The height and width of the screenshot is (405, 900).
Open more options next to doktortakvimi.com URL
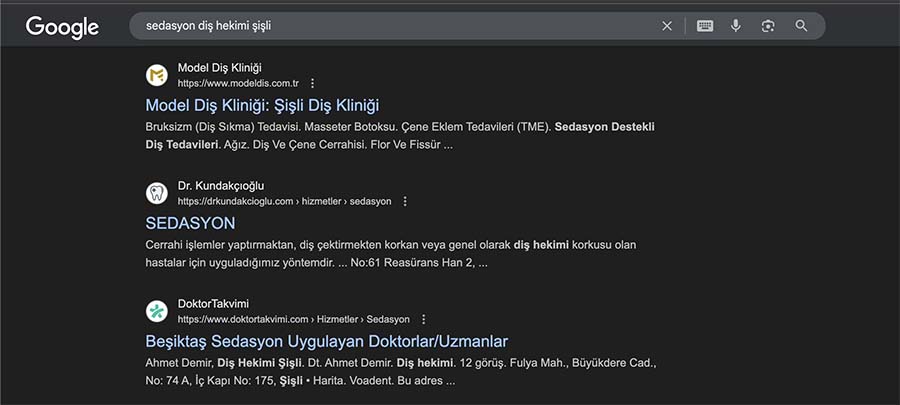tap(424, 319)
